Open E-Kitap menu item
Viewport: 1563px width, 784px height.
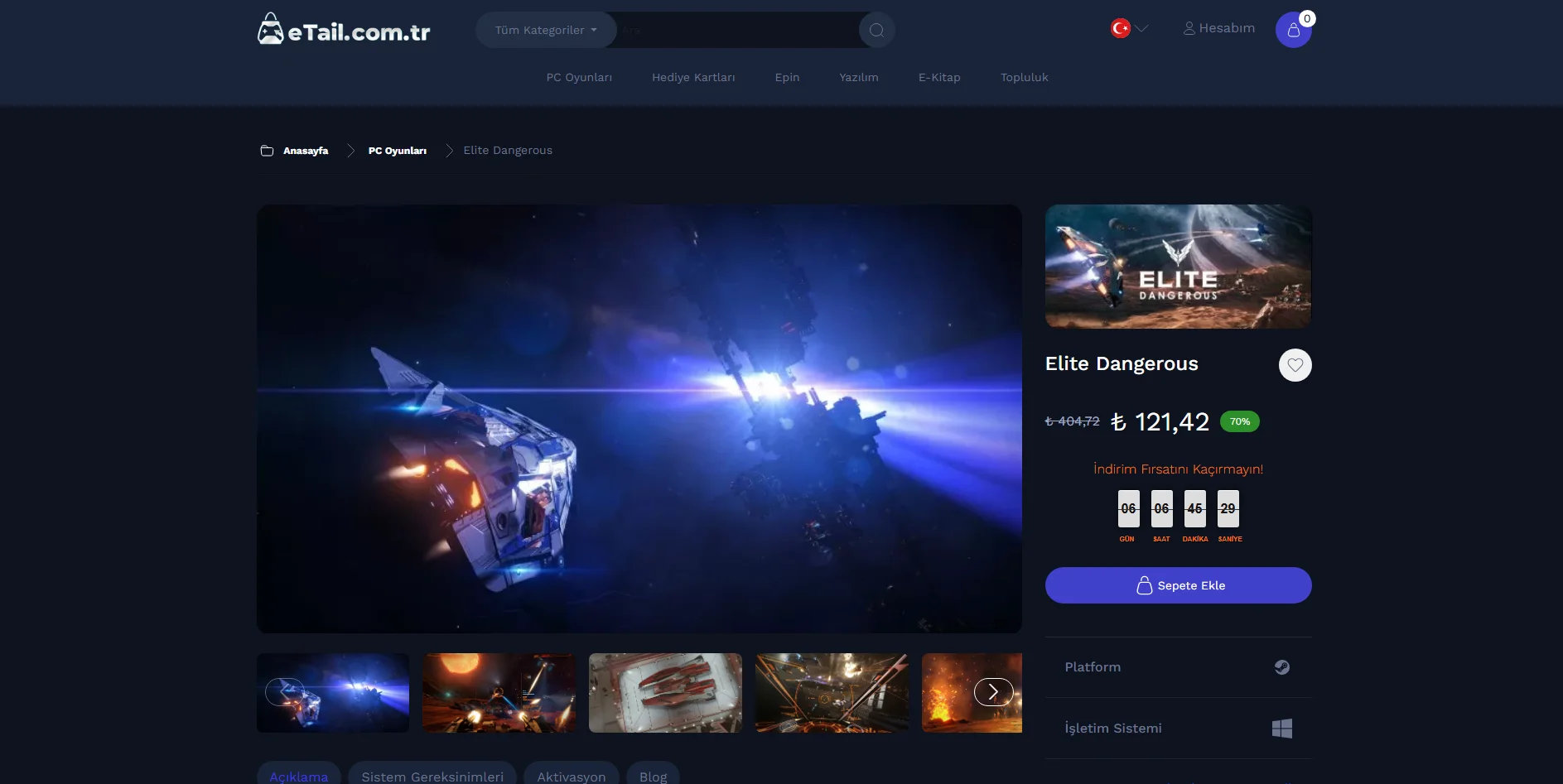click(939, 77)
